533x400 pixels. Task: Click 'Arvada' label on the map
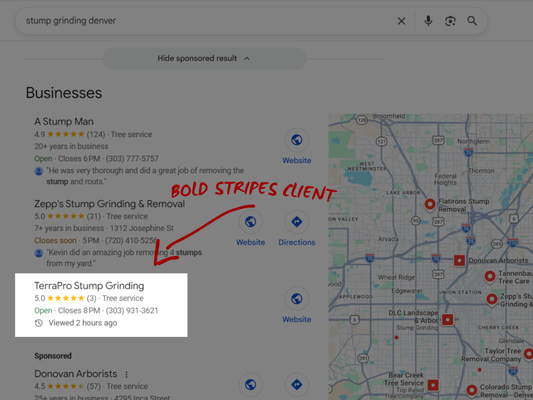coord(388,239)
